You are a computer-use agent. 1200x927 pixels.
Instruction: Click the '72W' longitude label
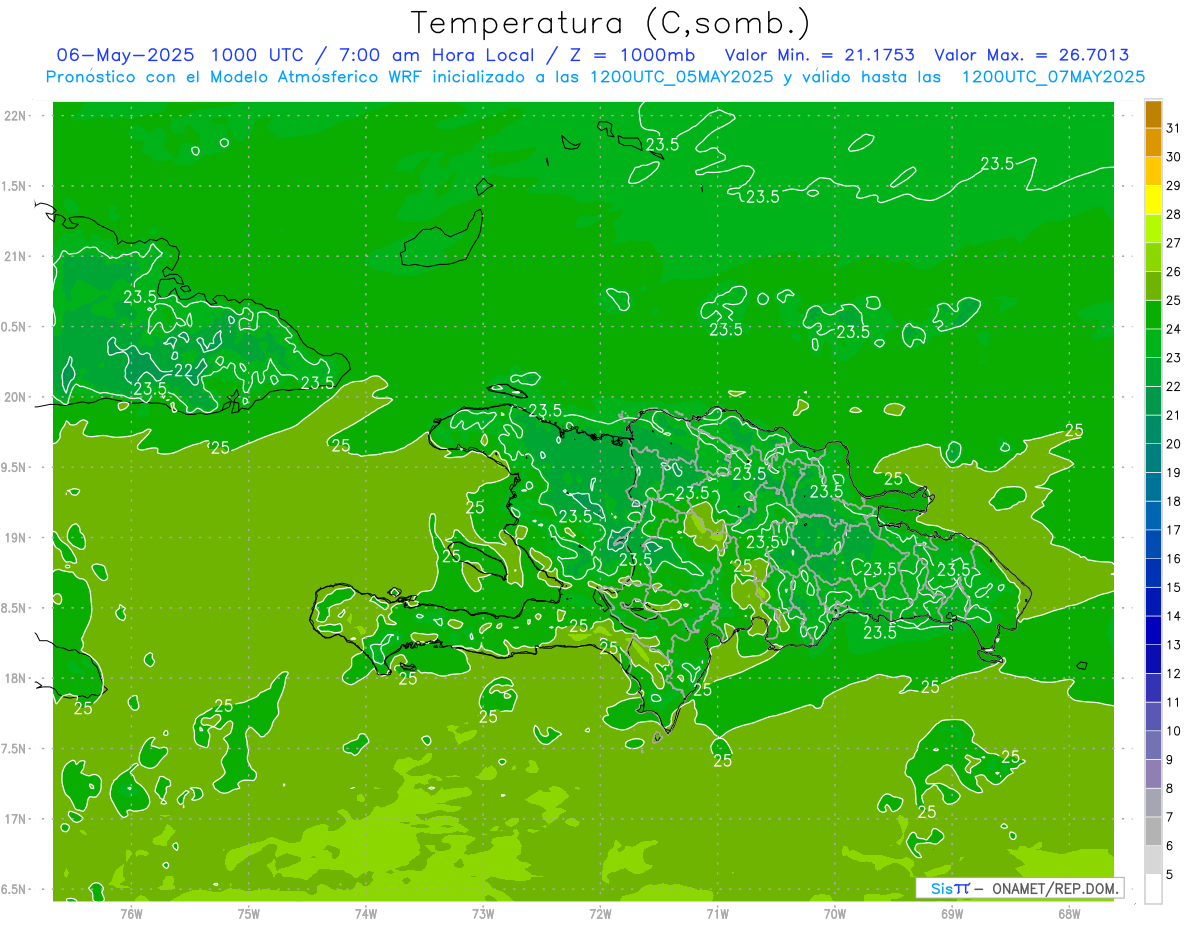600,914
